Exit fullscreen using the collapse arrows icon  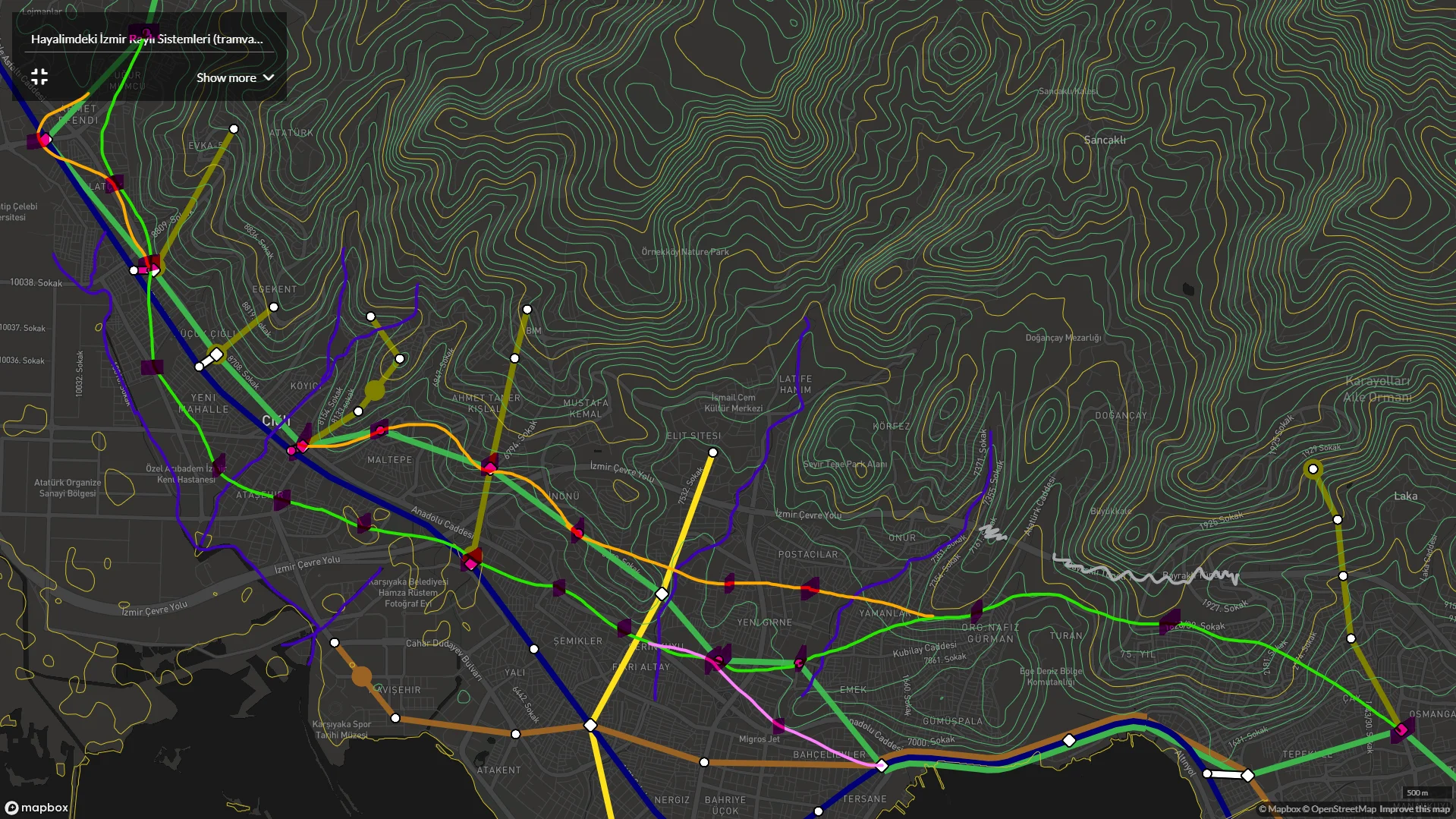click(39, 77)
